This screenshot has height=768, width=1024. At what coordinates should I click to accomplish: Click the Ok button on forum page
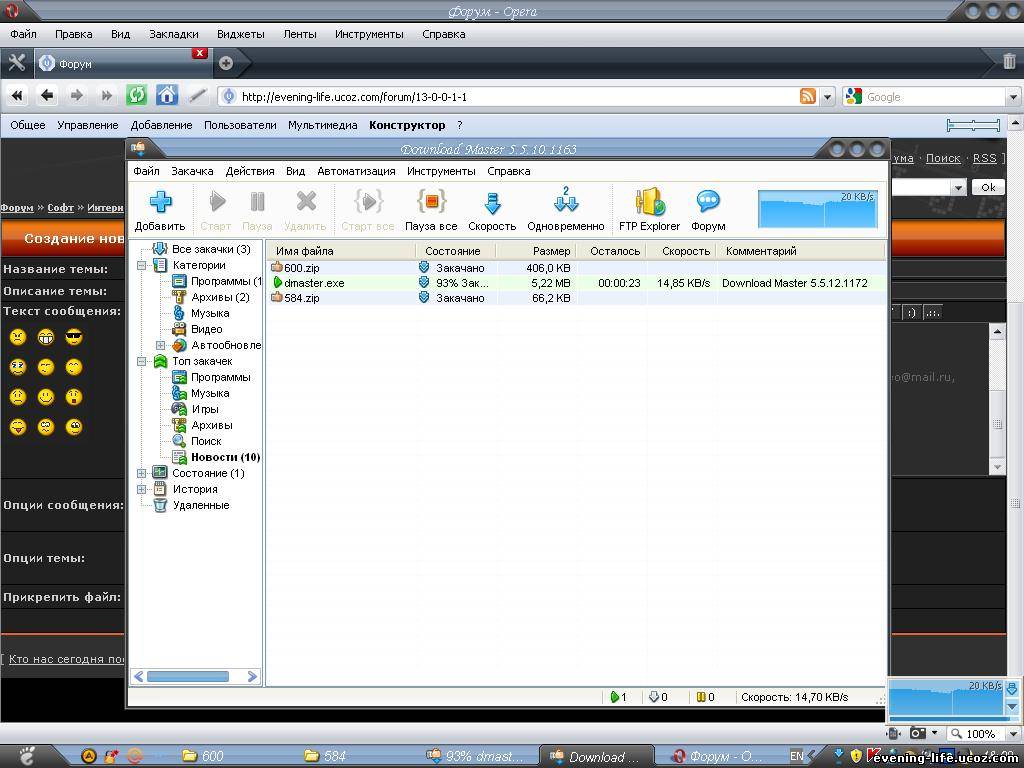click(x=988, y=187)
